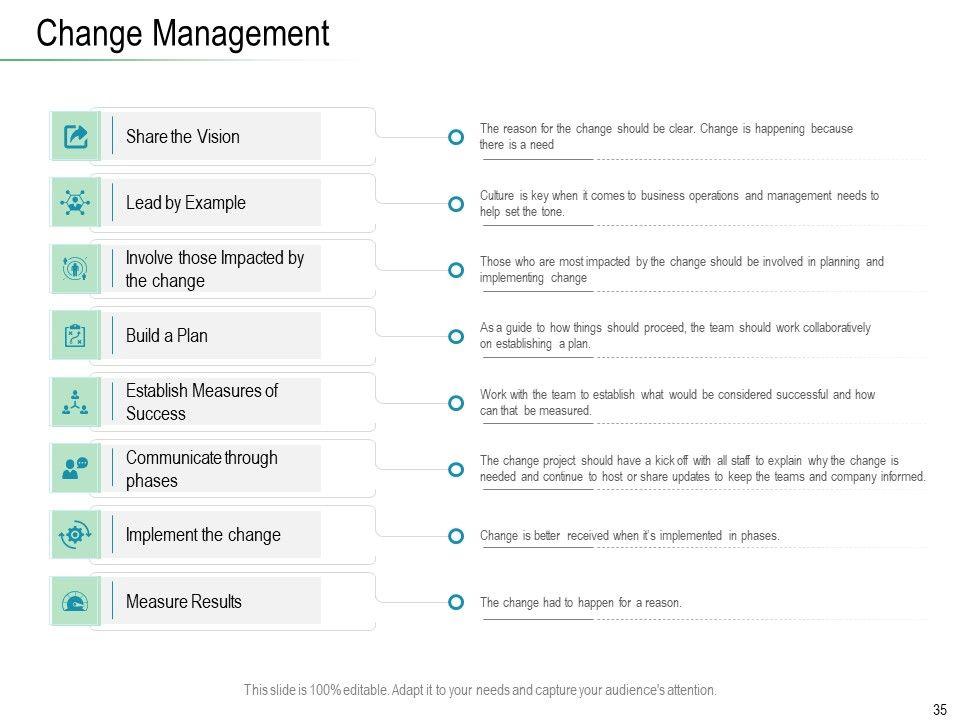Click the strategy clipboard icon beside Build a Plan
This screenshot has height=720, width=960.
pos(75,336)
